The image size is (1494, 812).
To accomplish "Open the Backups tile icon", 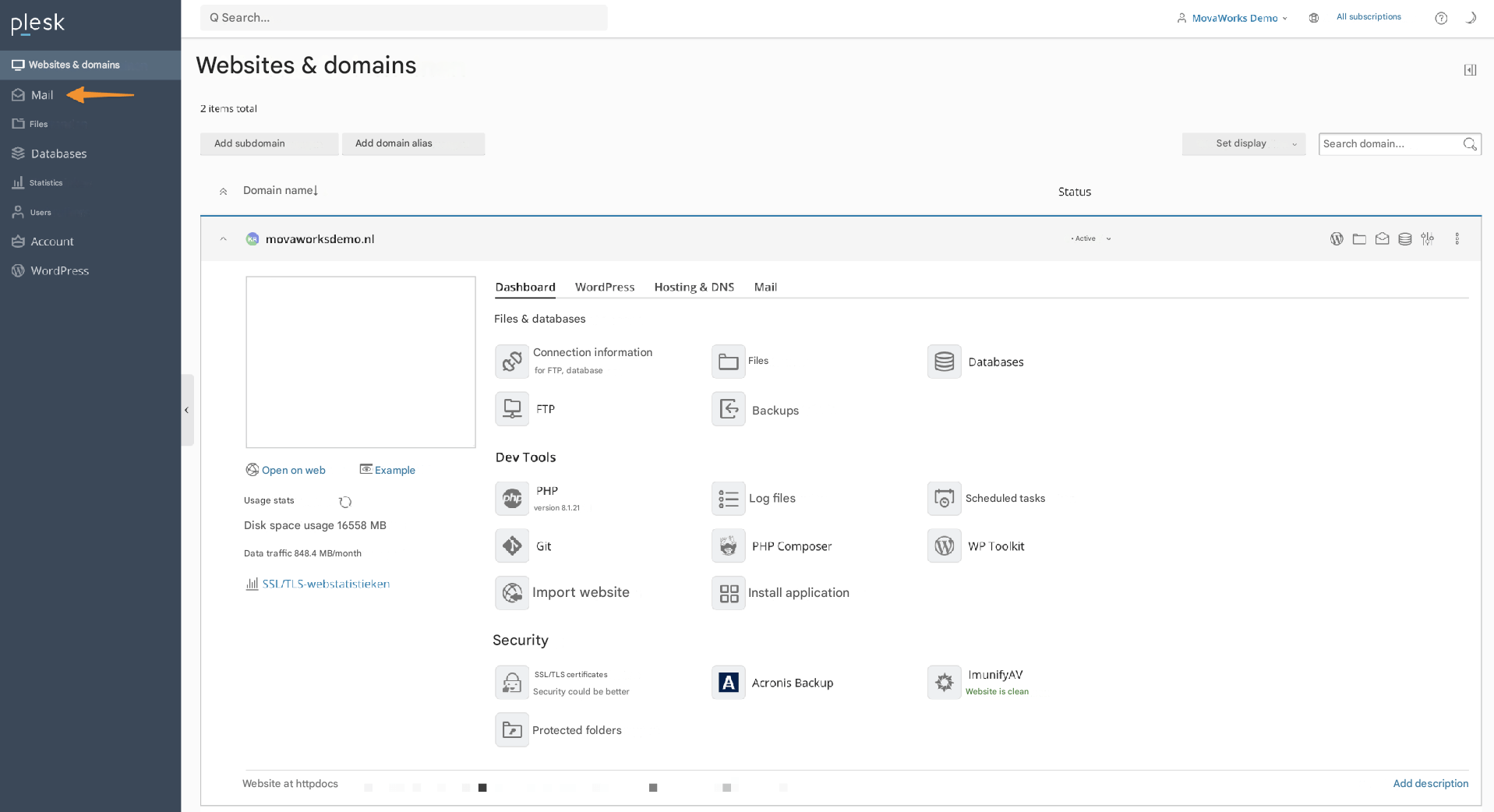I will (x=728, y=409).
